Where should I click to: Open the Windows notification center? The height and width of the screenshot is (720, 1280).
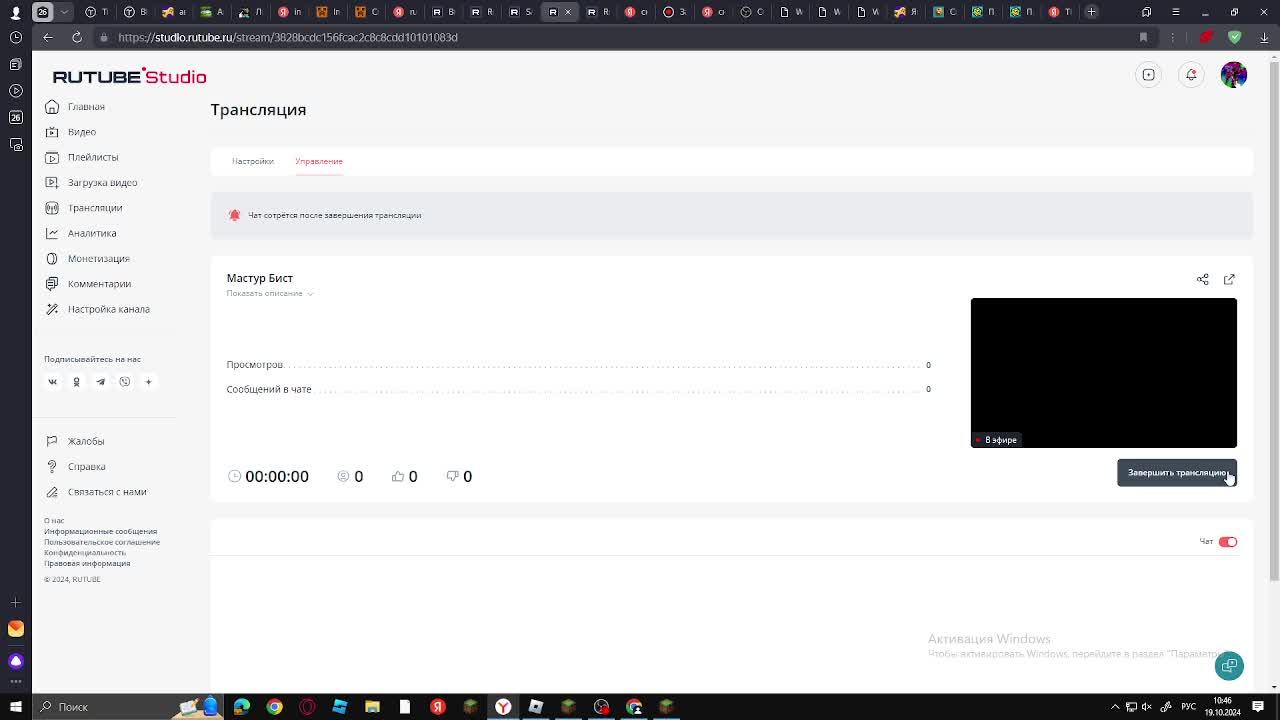1258,707
